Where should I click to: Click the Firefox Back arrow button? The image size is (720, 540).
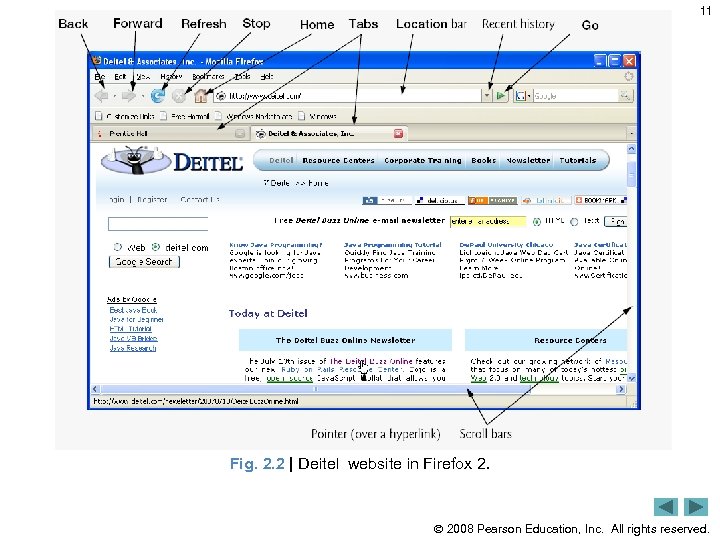[x=101, y=96]
